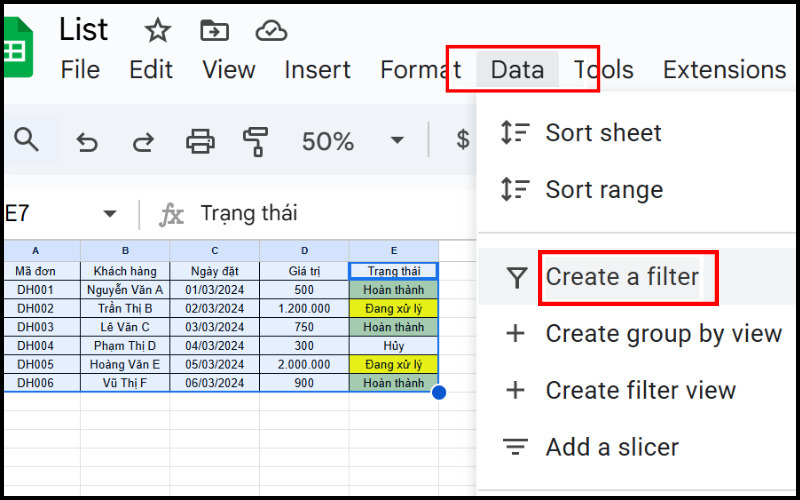
Task: Check the cloud saved status icon
Action: click(271, 31)
